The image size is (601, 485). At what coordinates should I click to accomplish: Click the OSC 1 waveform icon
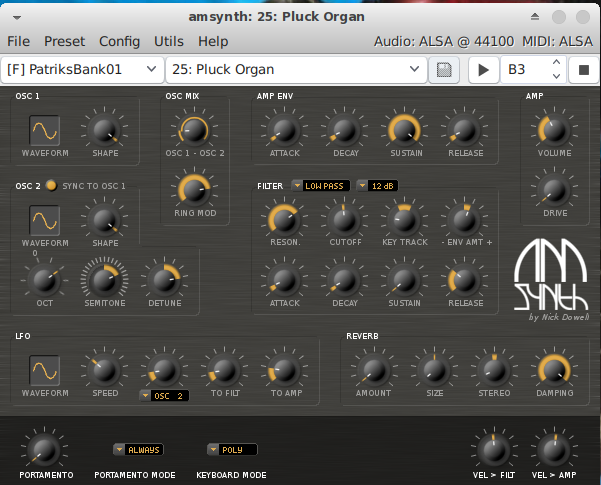tap(44, 130)
